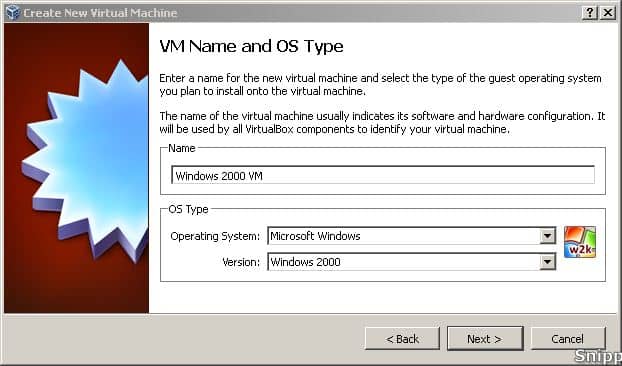Expand the Operating System dropdown arrow
The height and width of the screenshot is (366, 622).
(x=547, y=236)
